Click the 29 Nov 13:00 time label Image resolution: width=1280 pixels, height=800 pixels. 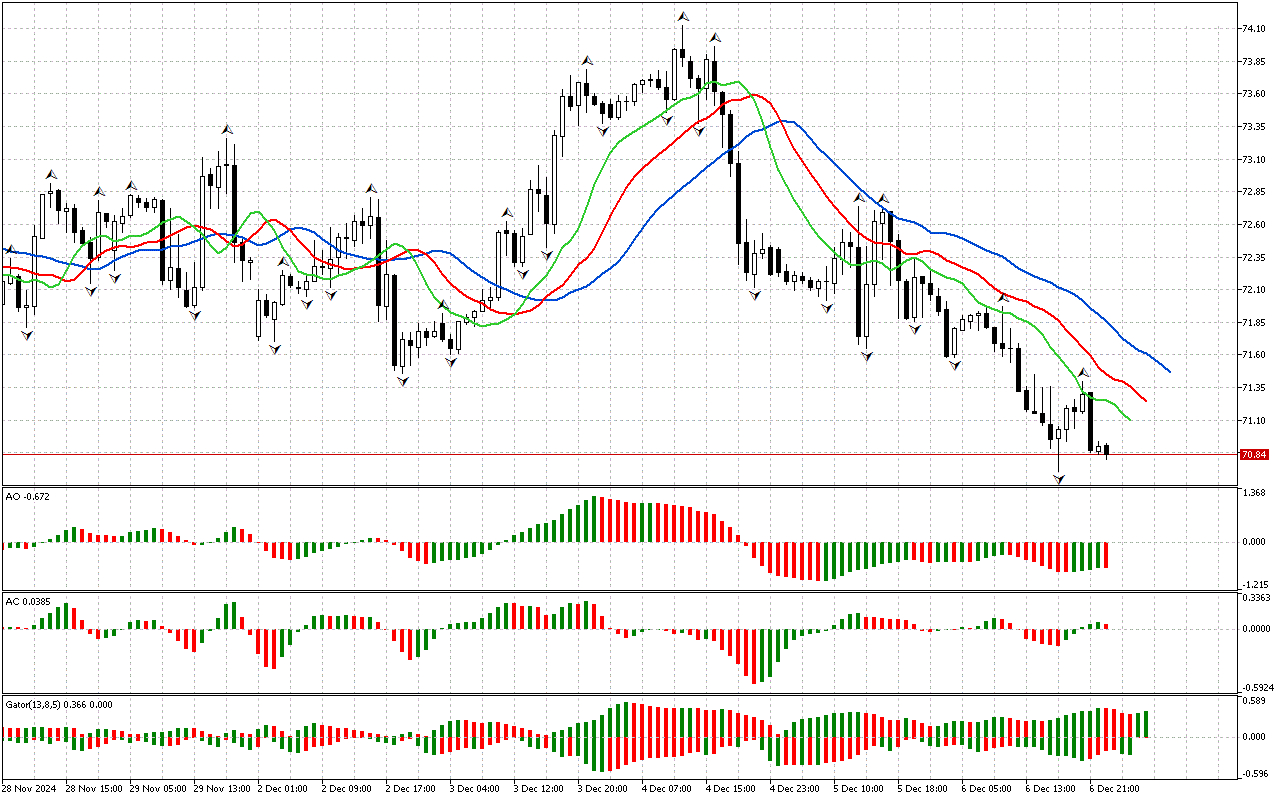click(223, 788)
